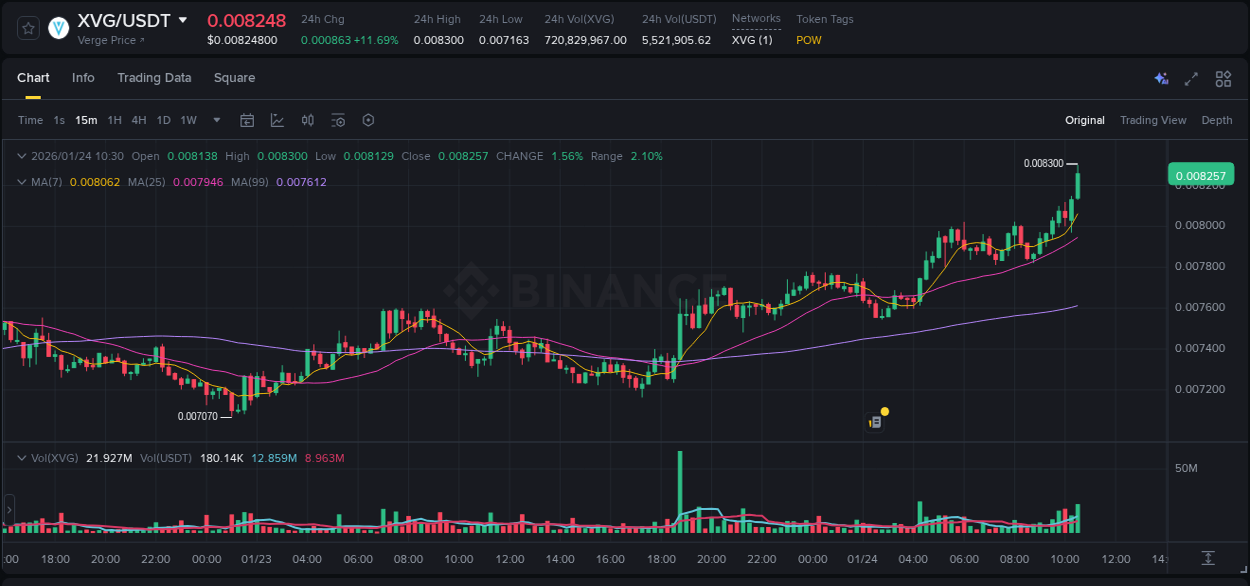Open chart settings hexagon icon
1250x586 pixels.
click(x=368, y=120)
